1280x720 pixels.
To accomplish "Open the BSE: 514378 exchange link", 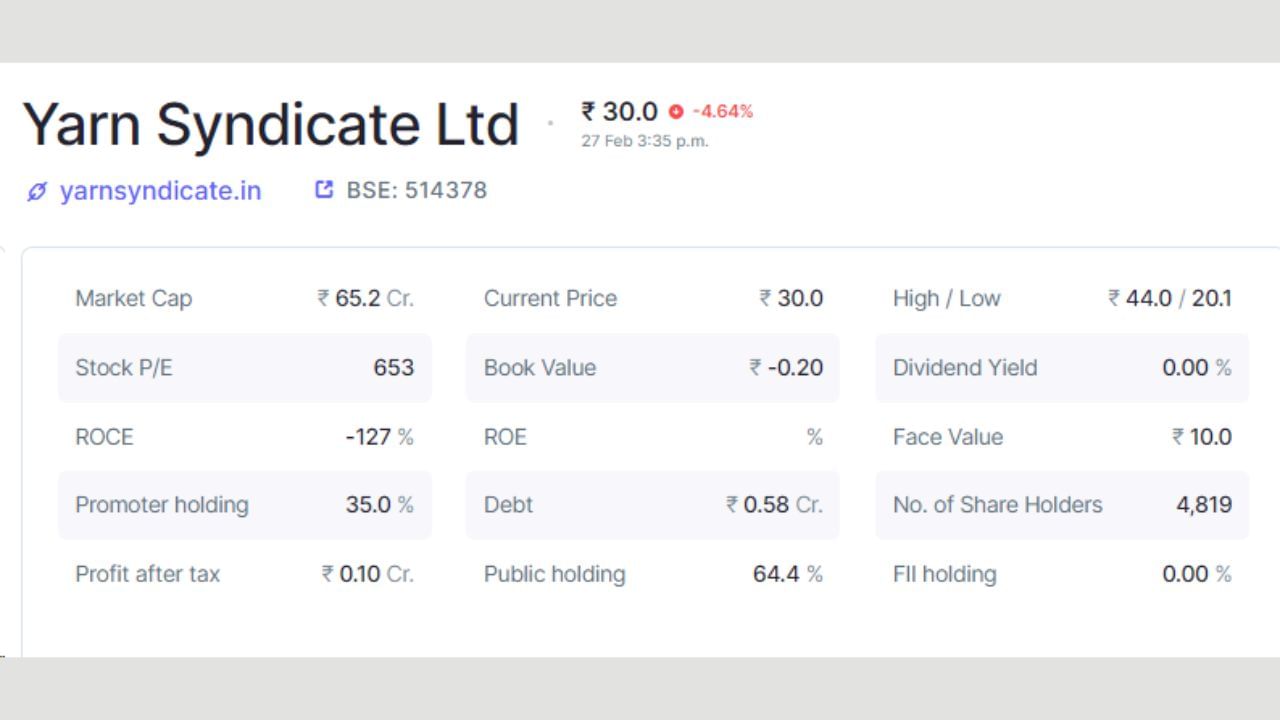I will [416, 190].
